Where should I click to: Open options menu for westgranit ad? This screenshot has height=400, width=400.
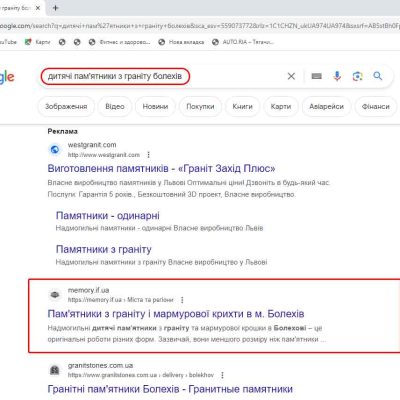[148, 155]
